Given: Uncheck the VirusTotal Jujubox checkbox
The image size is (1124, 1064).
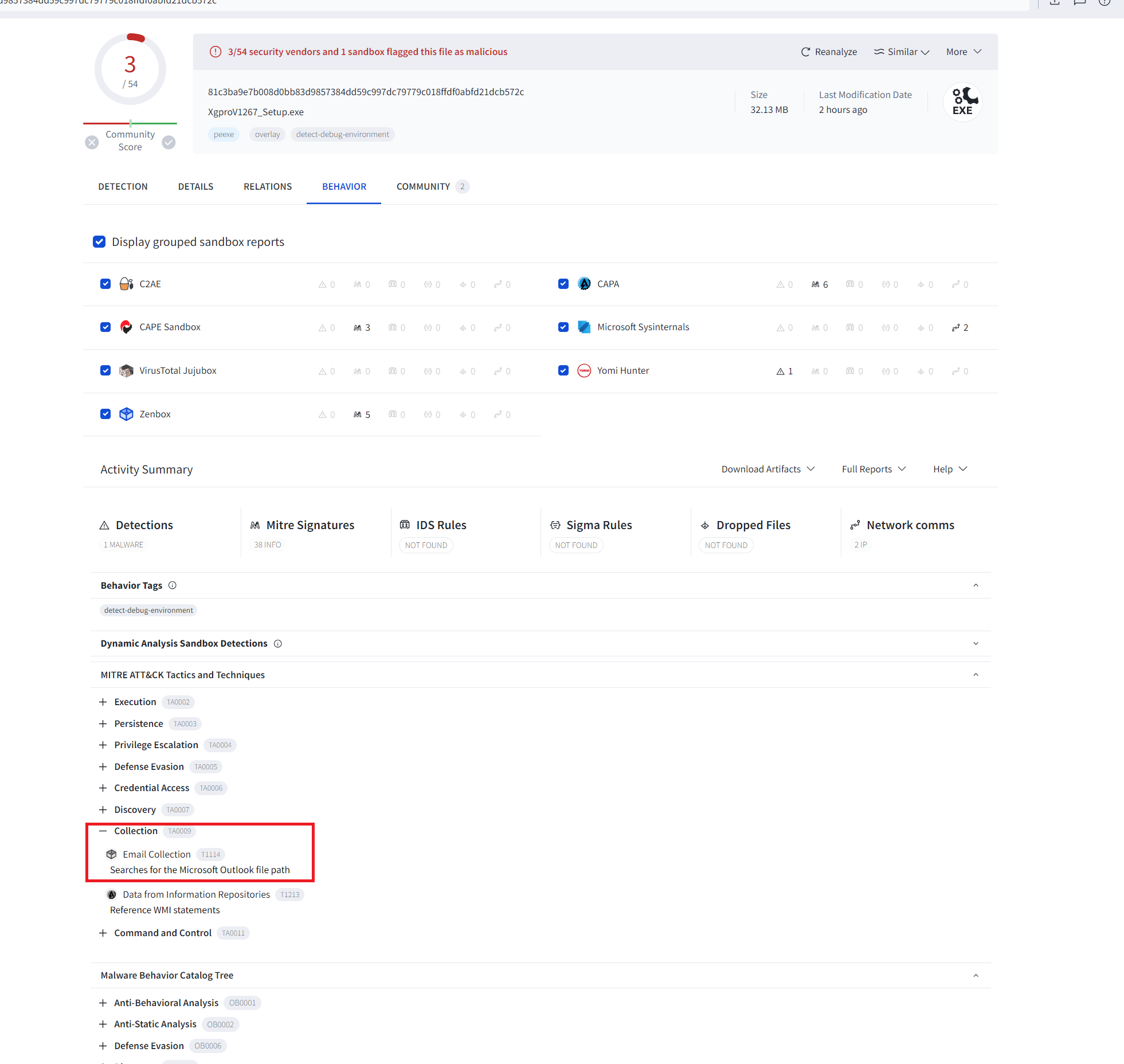Looking at the screenshot, I should point(105,370).
